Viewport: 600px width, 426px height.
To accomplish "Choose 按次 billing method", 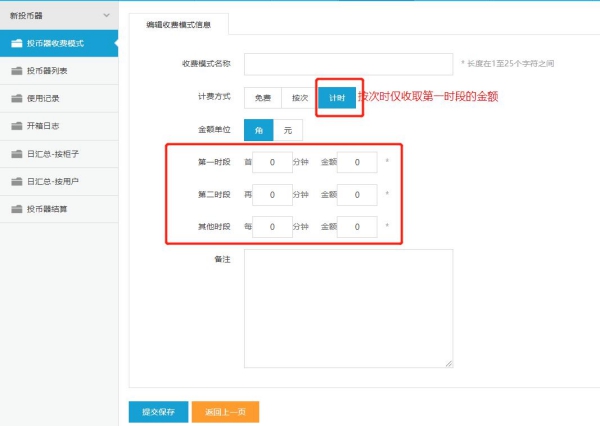I will coord(300,98).
